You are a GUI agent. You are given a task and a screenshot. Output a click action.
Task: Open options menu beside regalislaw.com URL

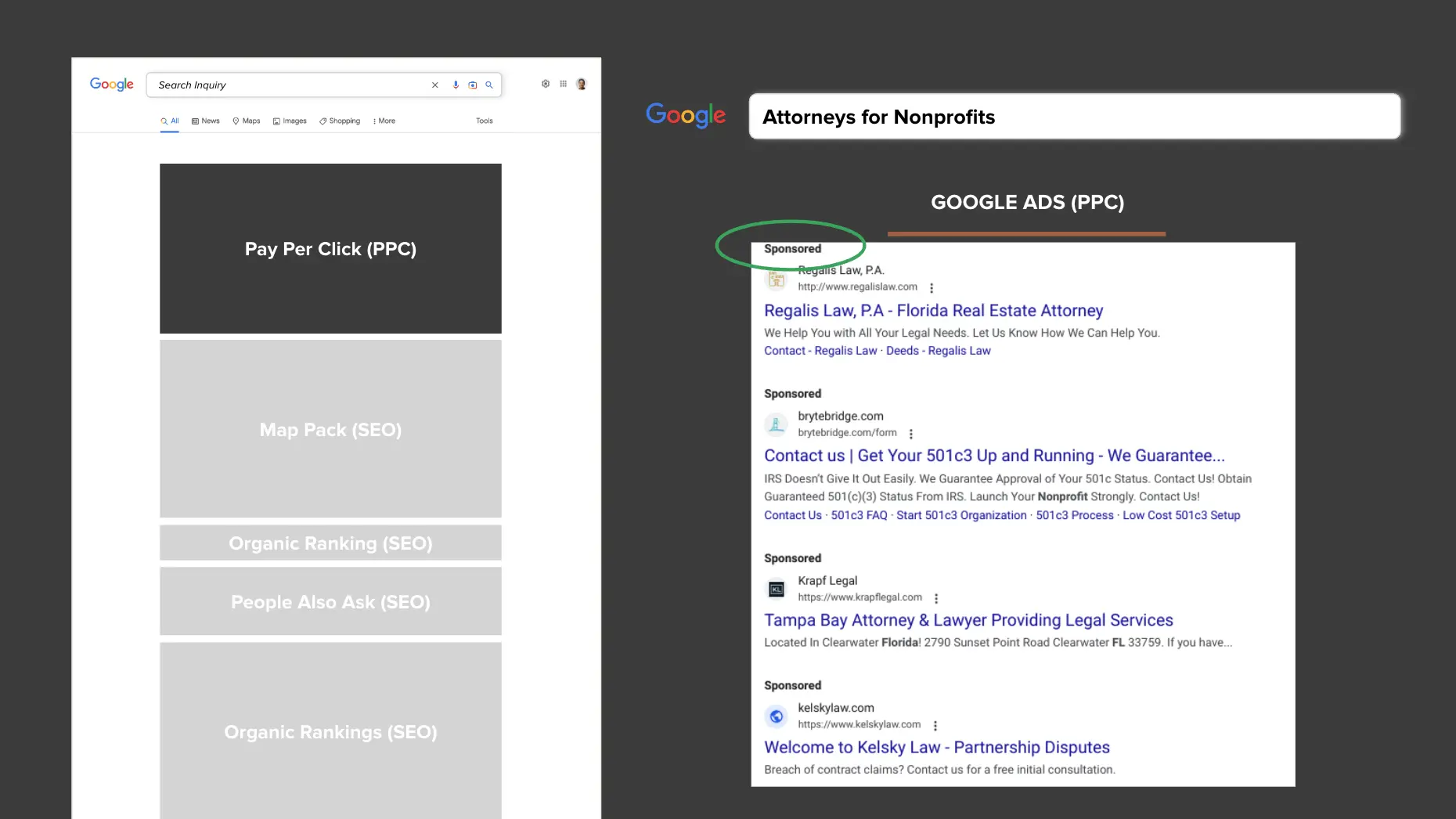pos(932,288)
